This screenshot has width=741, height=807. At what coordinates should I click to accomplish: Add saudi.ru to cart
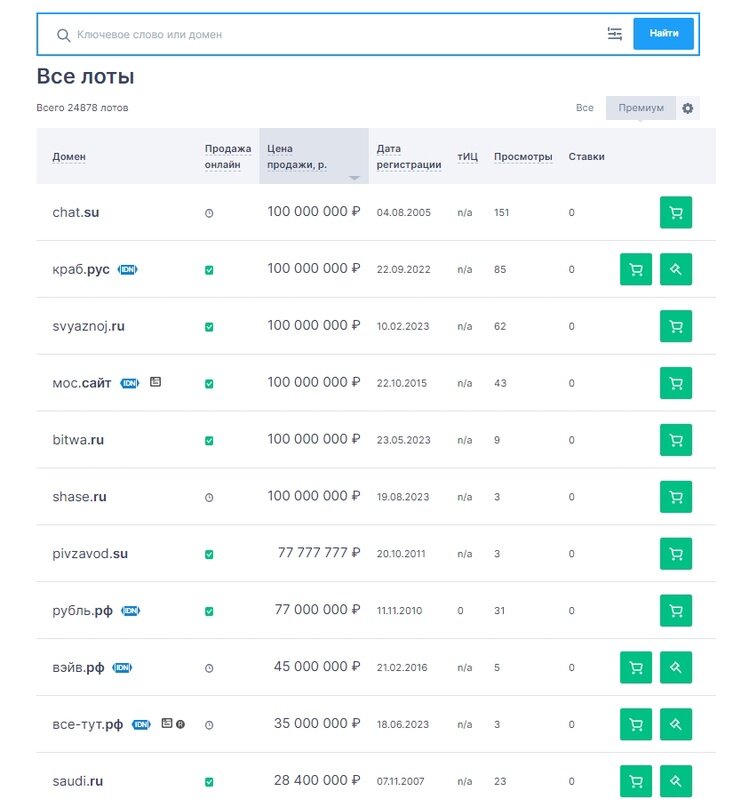(x=636, y=781)
